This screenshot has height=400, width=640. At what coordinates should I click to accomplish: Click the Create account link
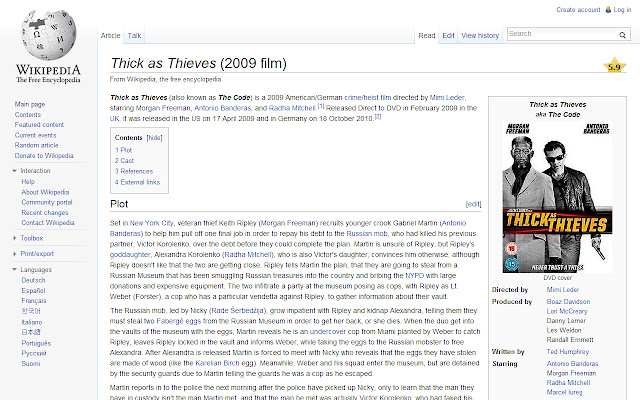pyautogui.click(x=578, y=9)
